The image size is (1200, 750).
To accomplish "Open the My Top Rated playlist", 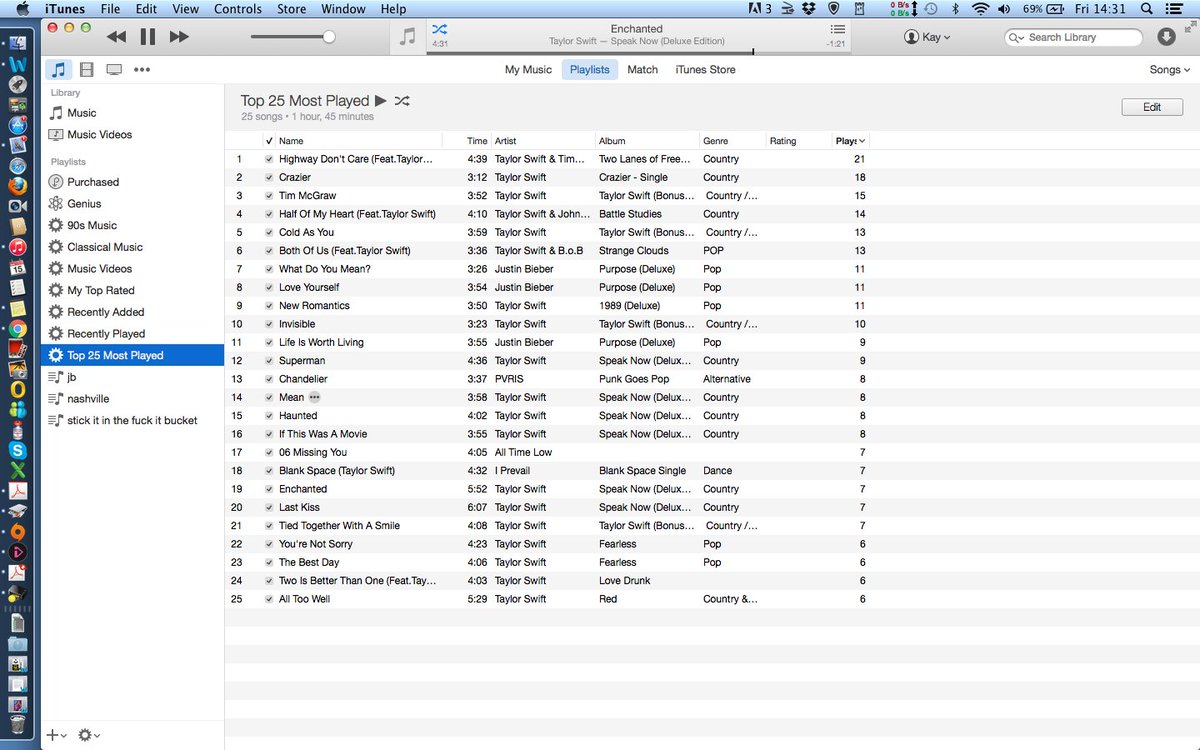I will pyautogui.click(x=132, y=291).
